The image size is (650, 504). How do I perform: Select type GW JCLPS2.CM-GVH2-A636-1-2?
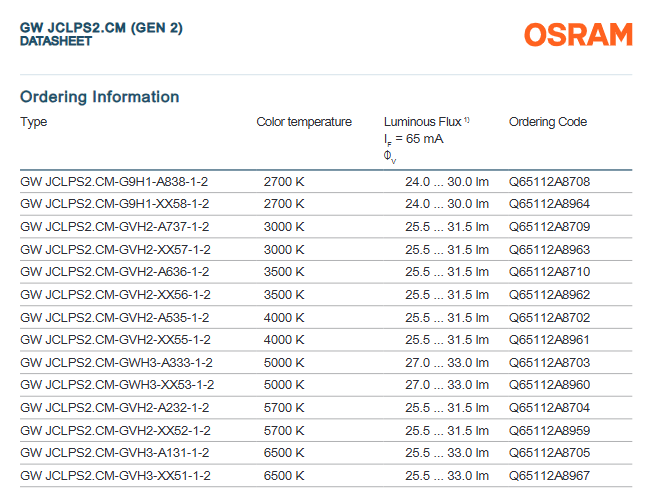coord(114,272)
